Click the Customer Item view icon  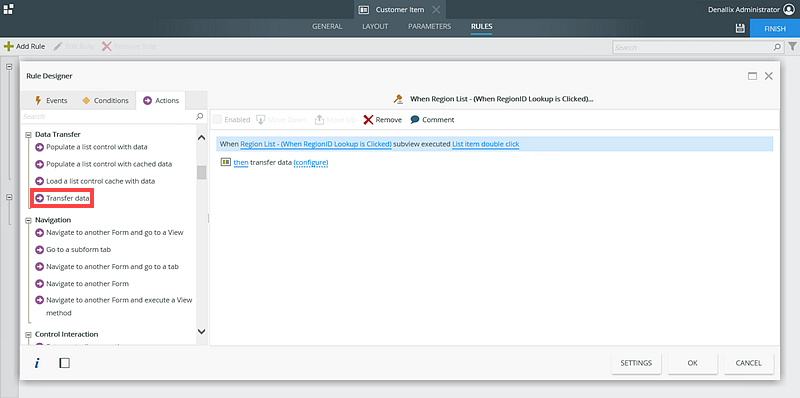(x=363, y=10)
